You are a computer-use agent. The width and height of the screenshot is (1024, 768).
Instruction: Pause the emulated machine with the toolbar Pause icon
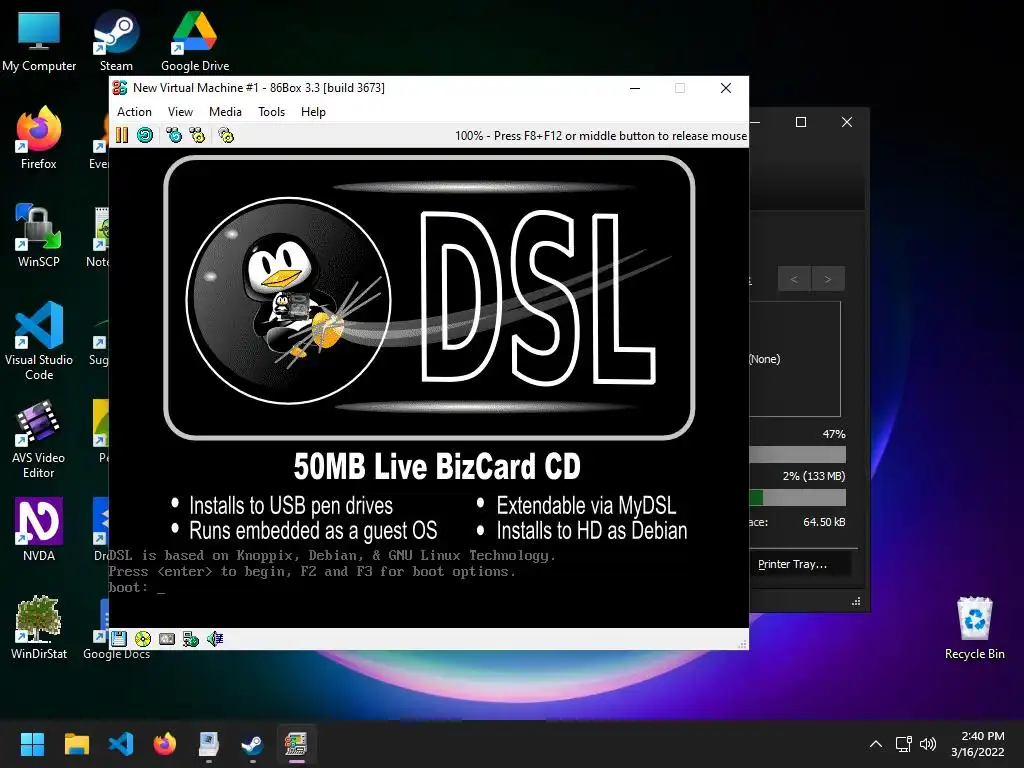[122, 135]
